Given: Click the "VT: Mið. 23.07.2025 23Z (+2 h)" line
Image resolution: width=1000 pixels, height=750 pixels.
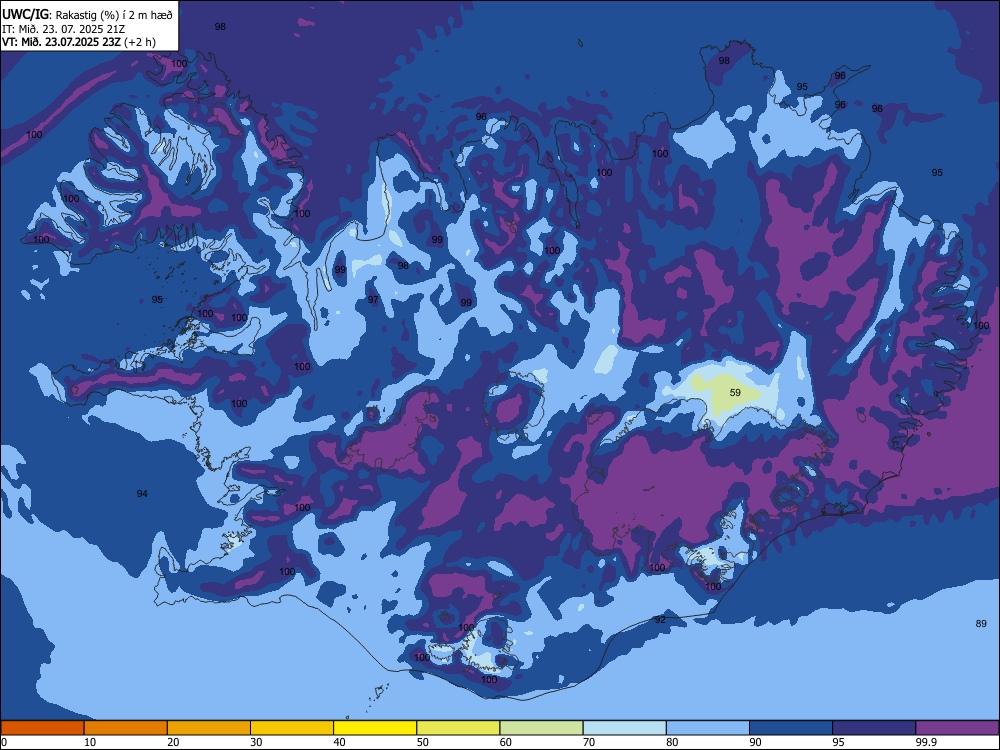Looking at the screenshot, I should point(78,42).
